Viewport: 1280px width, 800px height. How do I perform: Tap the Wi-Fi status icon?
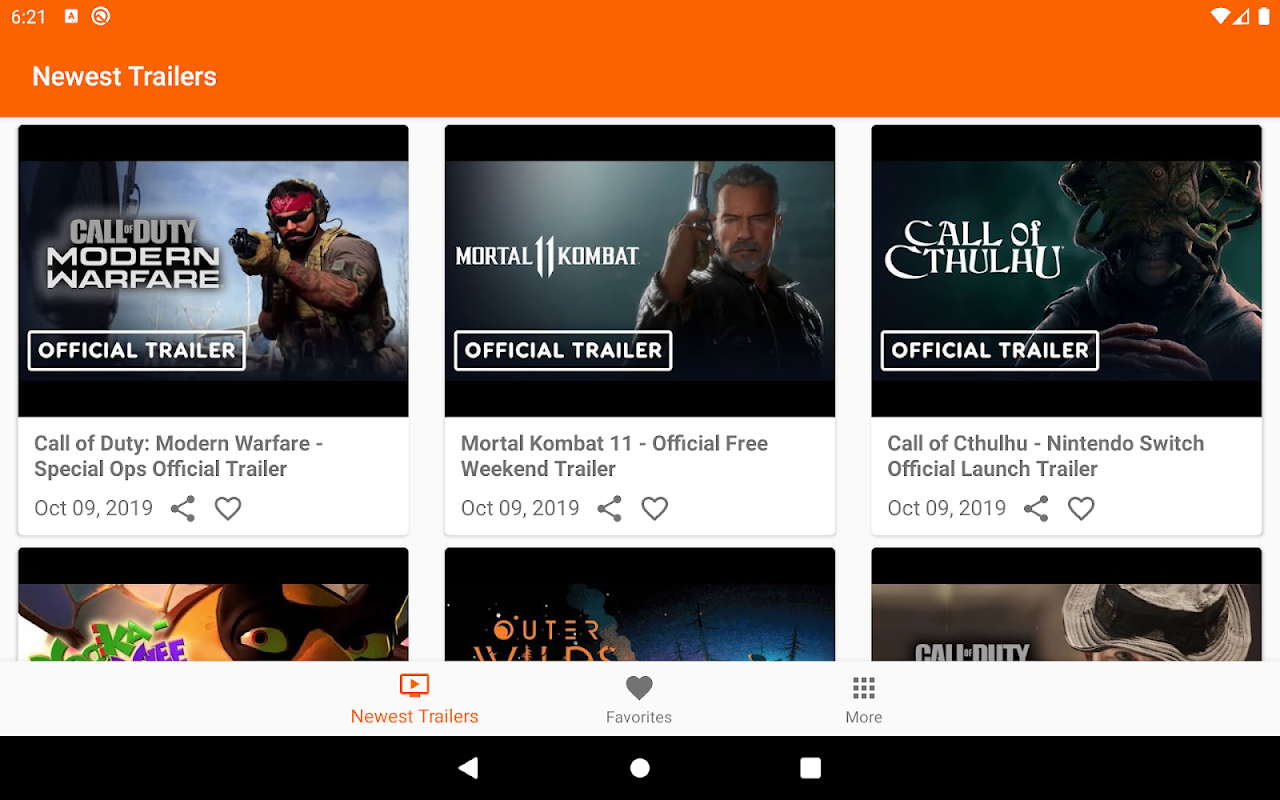[x=1220, y=16]
